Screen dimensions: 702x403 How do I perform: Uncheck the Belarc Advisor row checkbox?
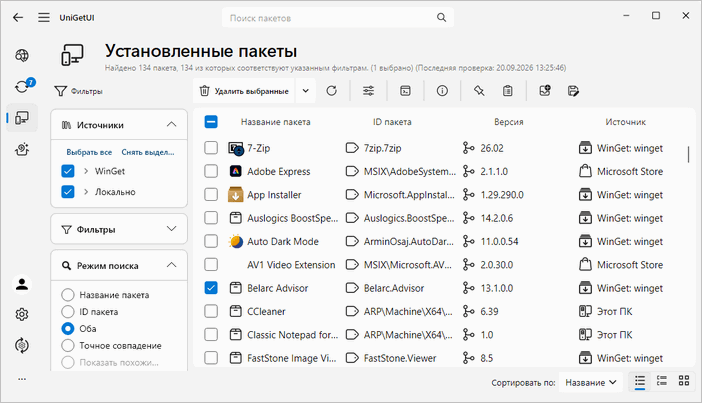(211, 288)
